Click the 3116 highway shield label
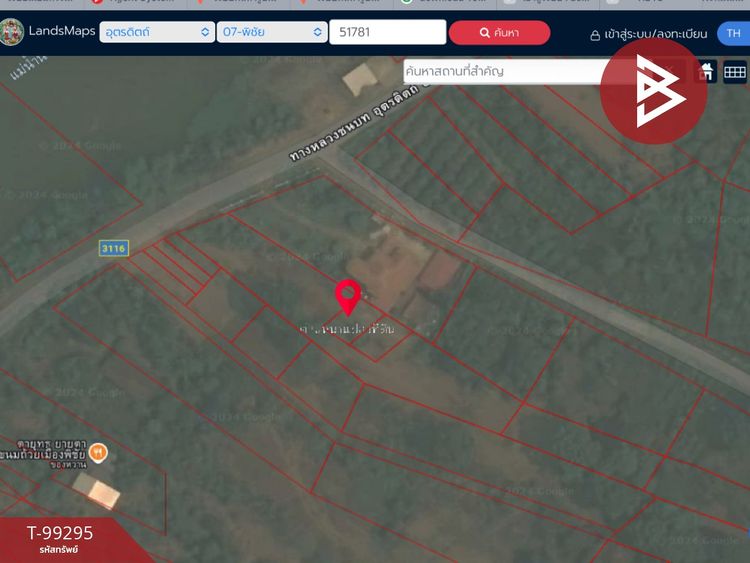Image resolution: width=750 pixels, height=563 pixels. point(114,248)
